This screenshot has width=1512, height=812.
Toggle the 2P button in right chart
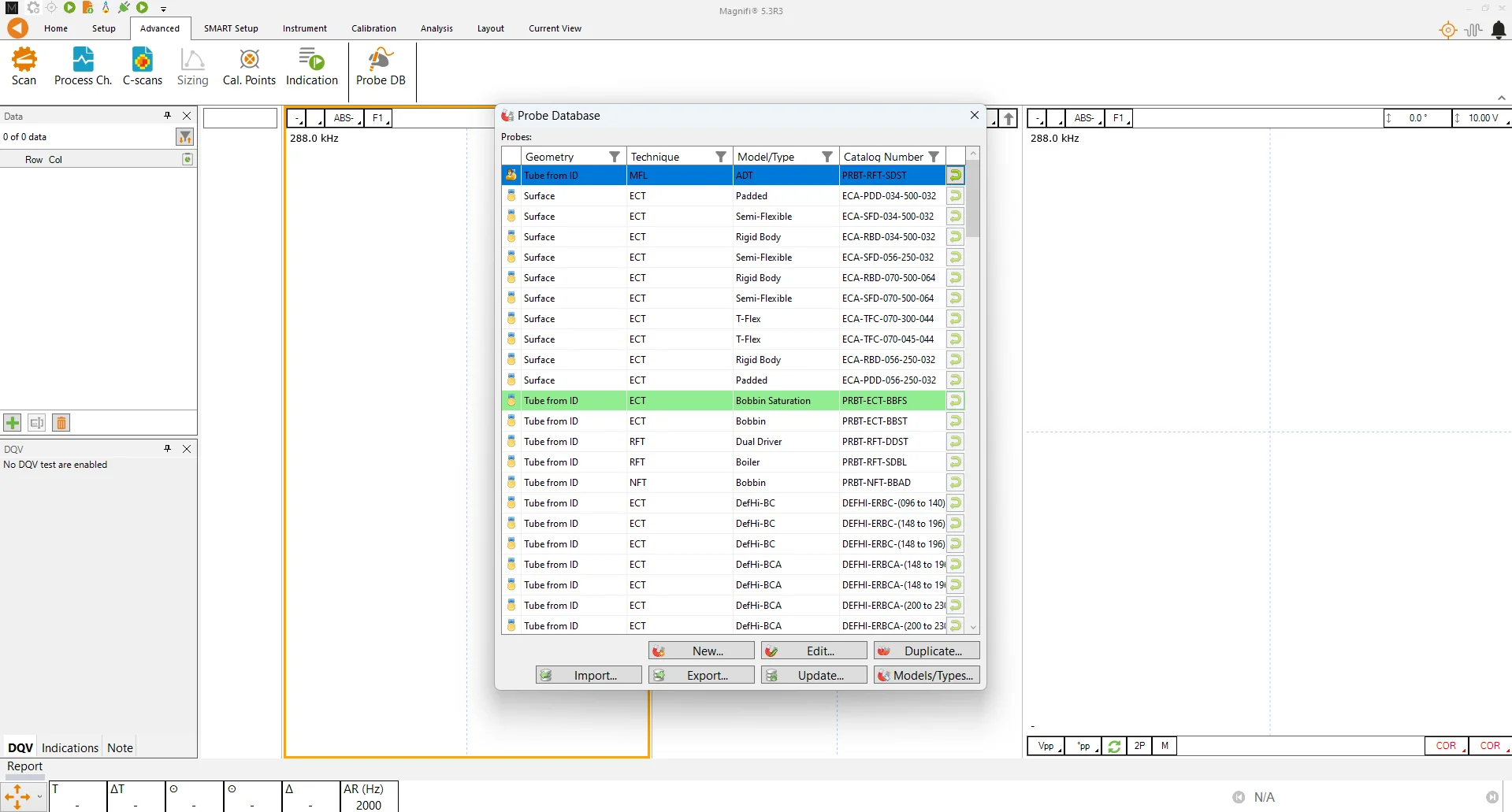click(1139, 746)
